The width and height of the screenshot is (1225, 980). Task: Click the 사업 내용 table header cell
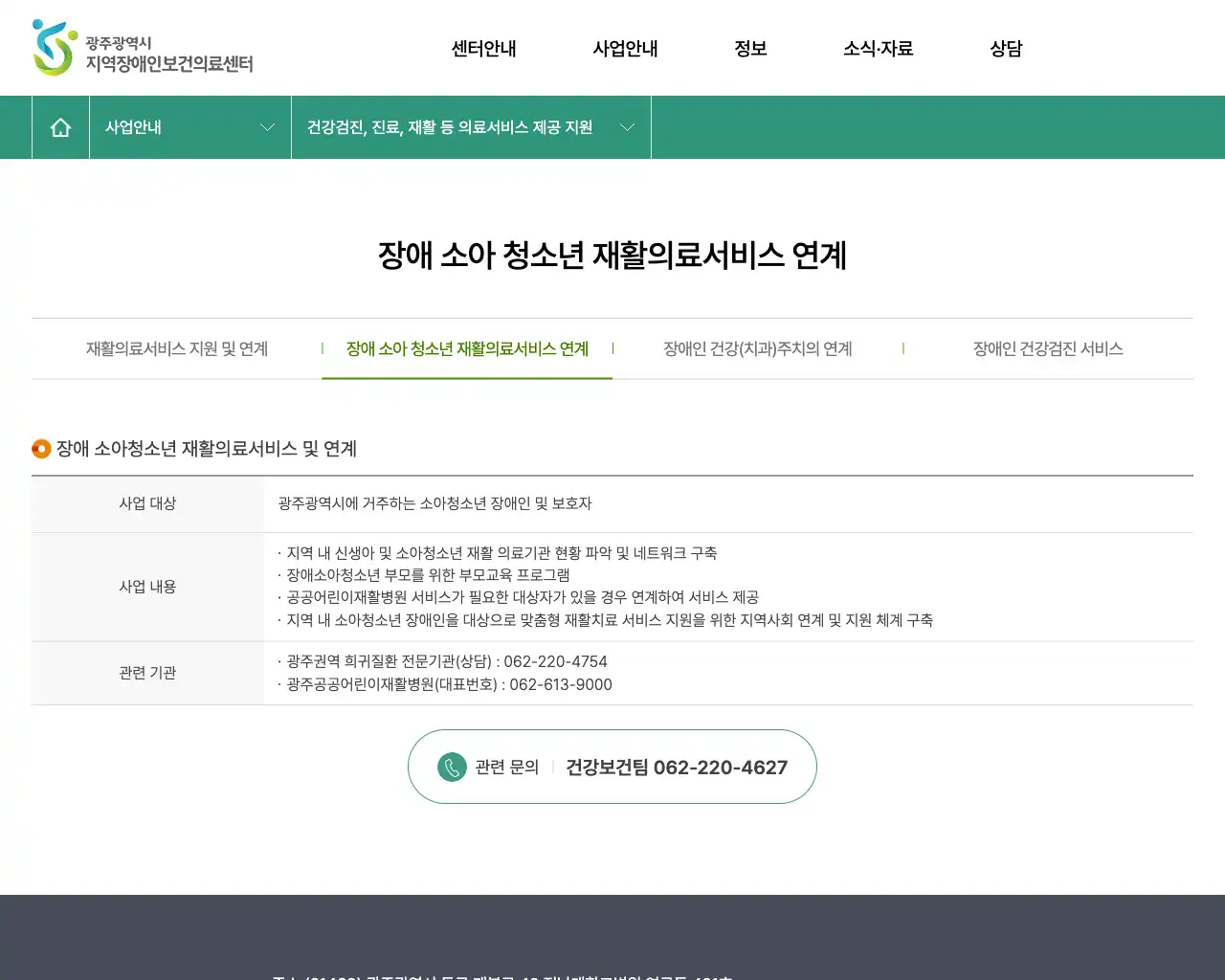147,587
